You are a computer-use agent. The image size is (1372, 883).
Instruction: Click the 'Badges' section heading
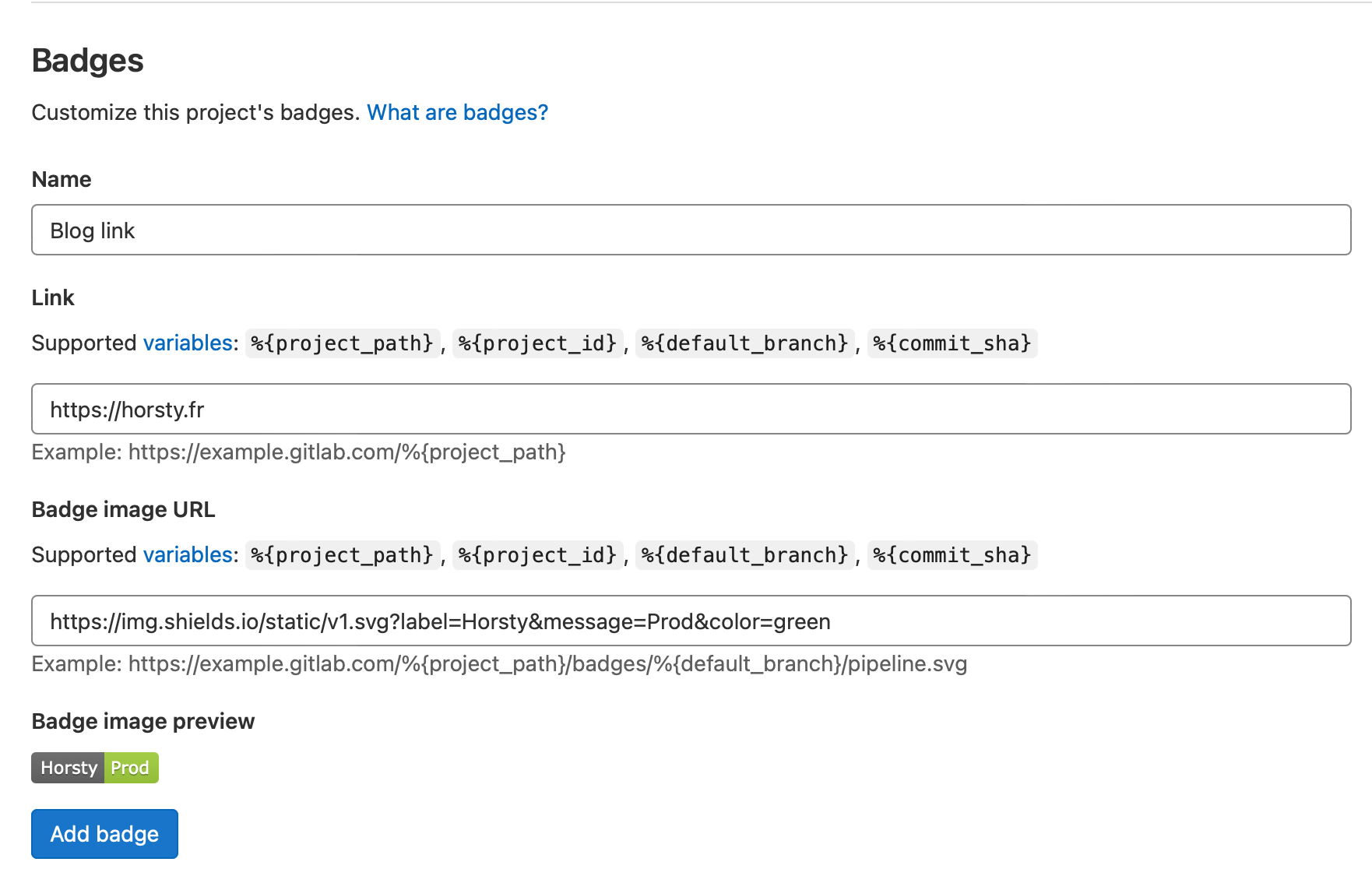(x=88, y=61)
